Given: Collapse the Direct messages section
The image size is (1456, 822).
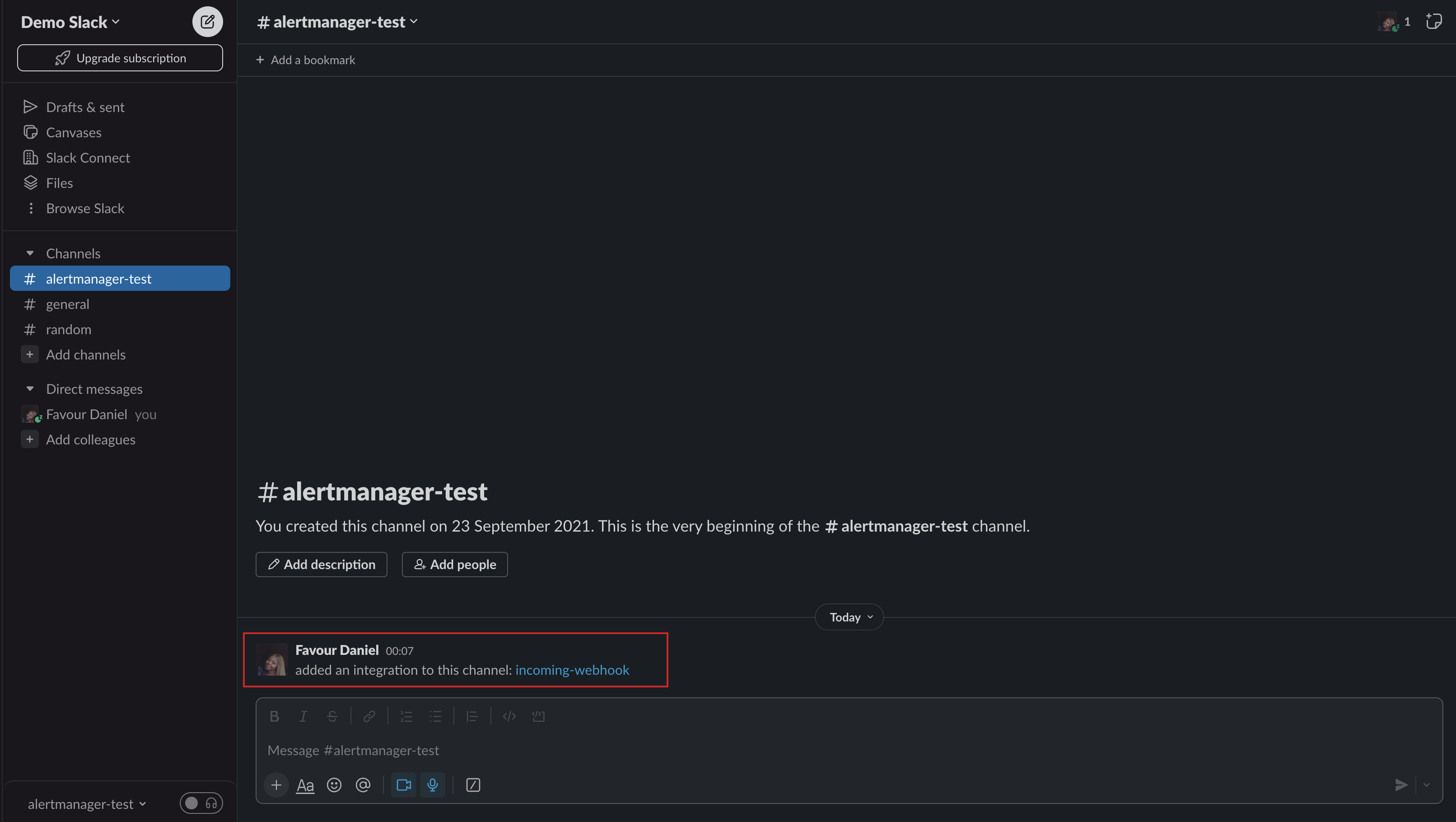Looking at the screenshot, I should (30, 389).
